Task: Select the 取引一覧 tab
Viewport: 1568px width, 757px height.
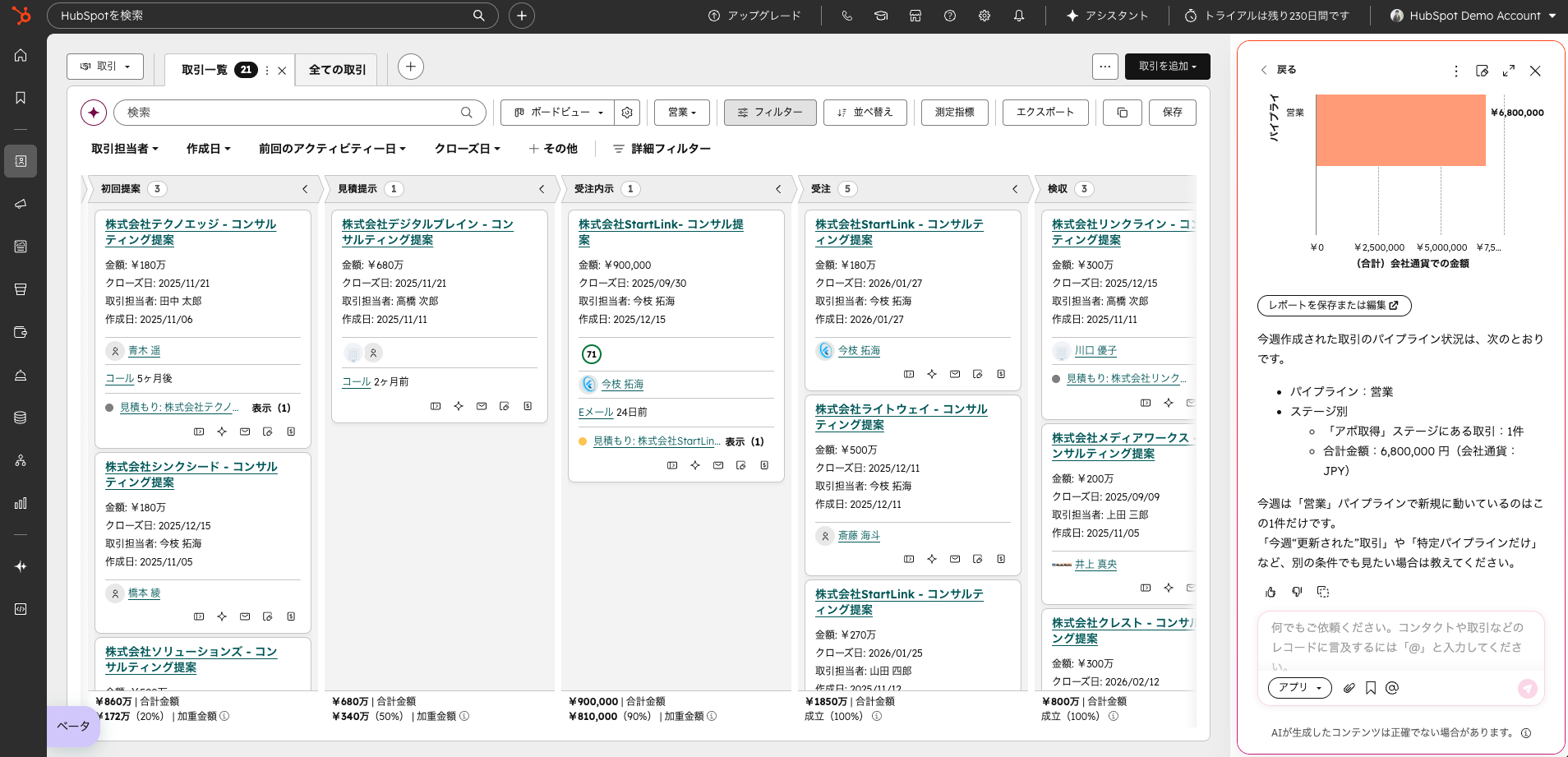Action: pos(205,70)
